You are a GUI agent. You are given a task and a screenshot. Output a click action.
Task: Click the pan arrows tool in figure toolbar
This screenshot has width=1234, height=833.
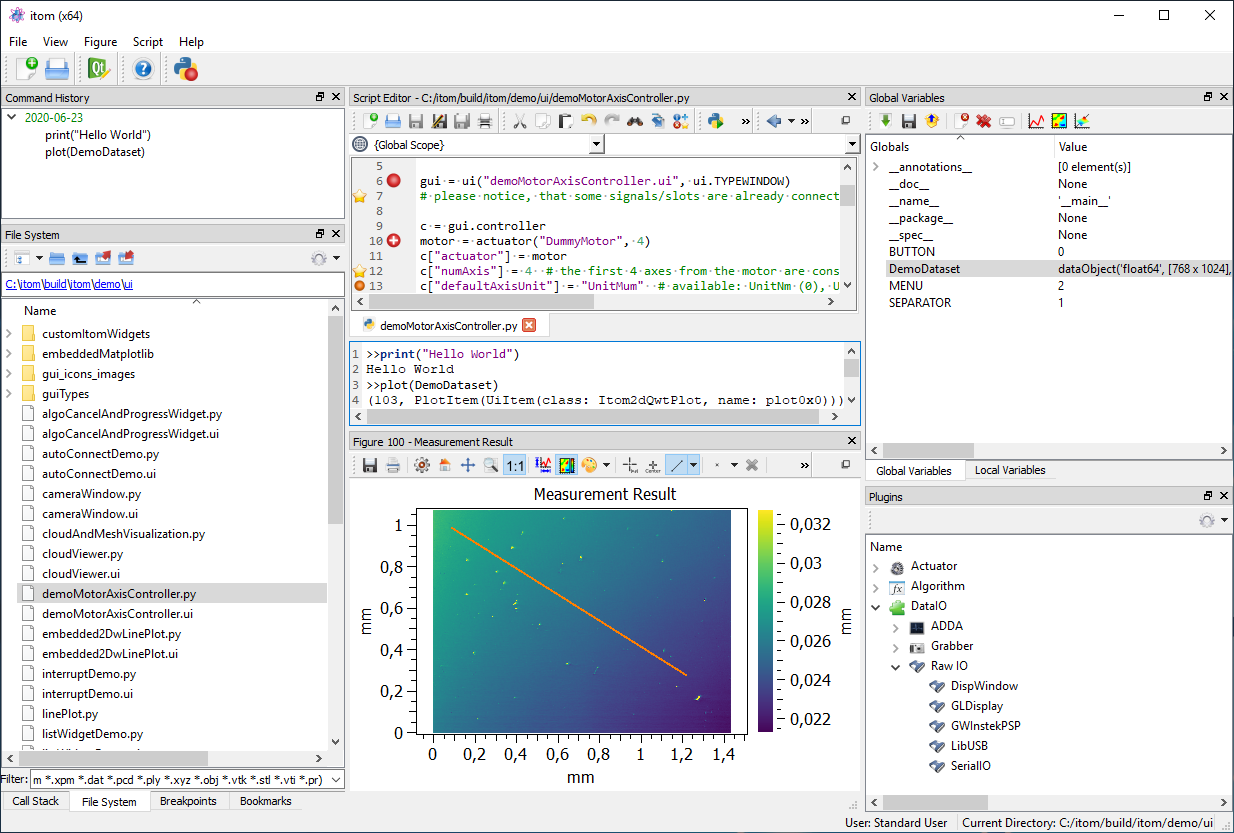[468, 465]
